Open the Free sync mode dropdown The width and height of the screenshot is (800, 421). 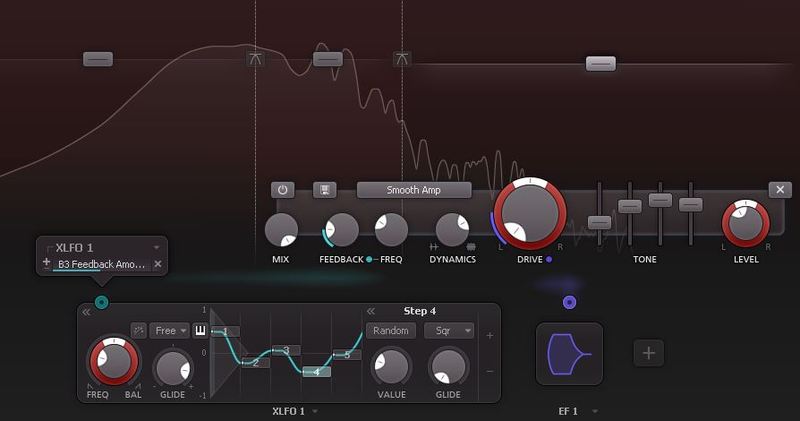click(x=169, y=331)
